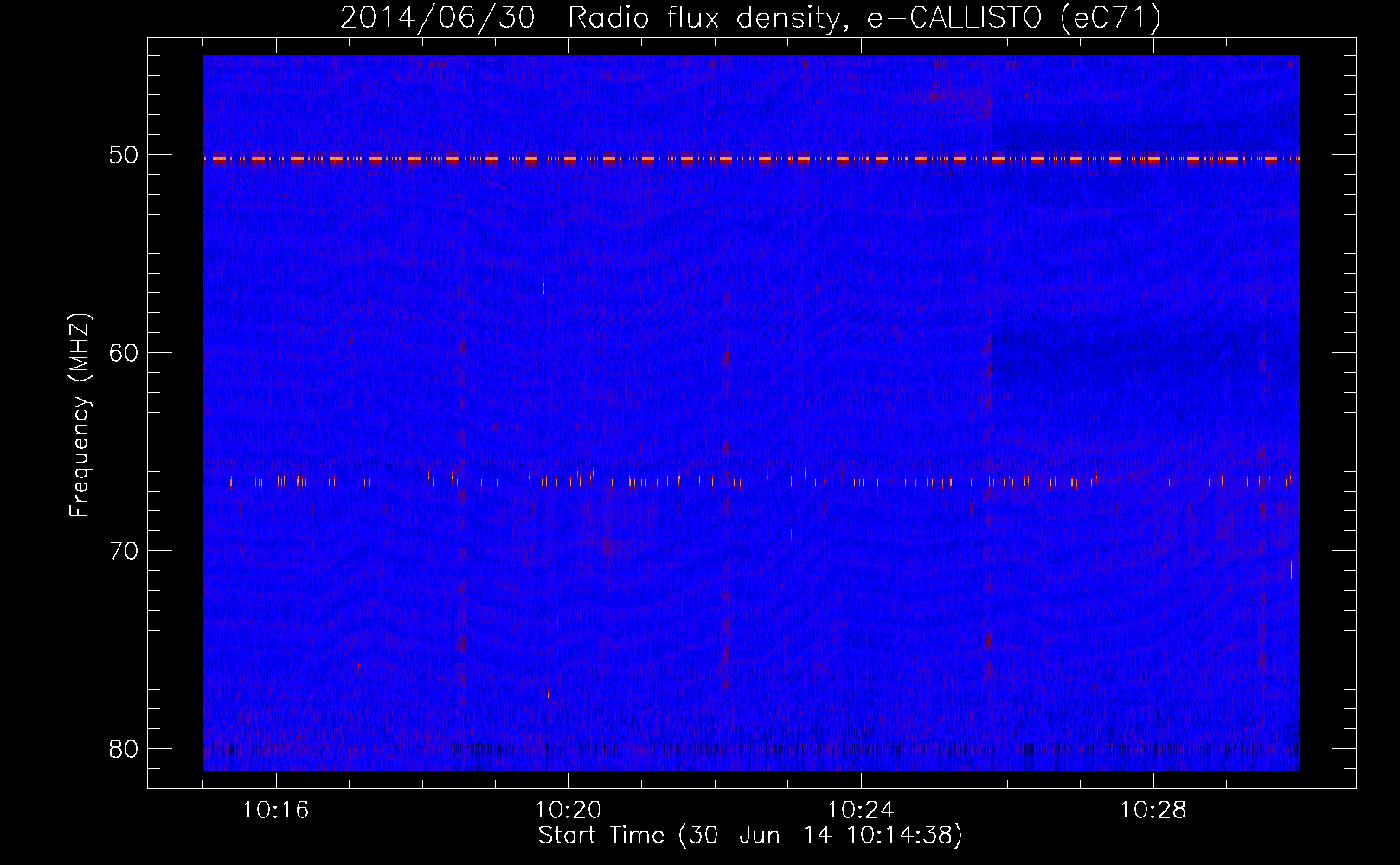Click the 'Start Time (30-Jun-14 10:14:38)' label
Screen dimensions: 1400x865
pyautogui.click(x=750, y=836)
